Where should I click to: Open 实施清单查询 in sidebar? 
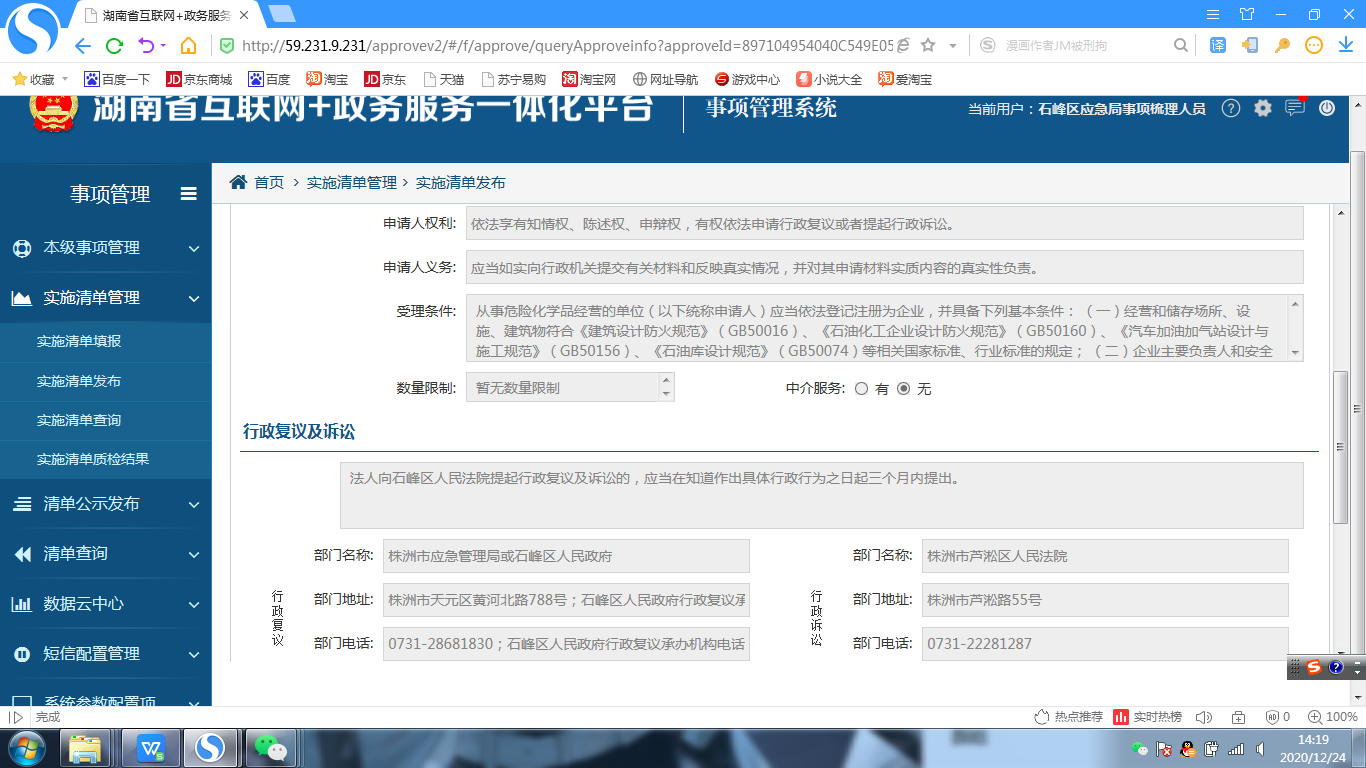click(79, 421)
